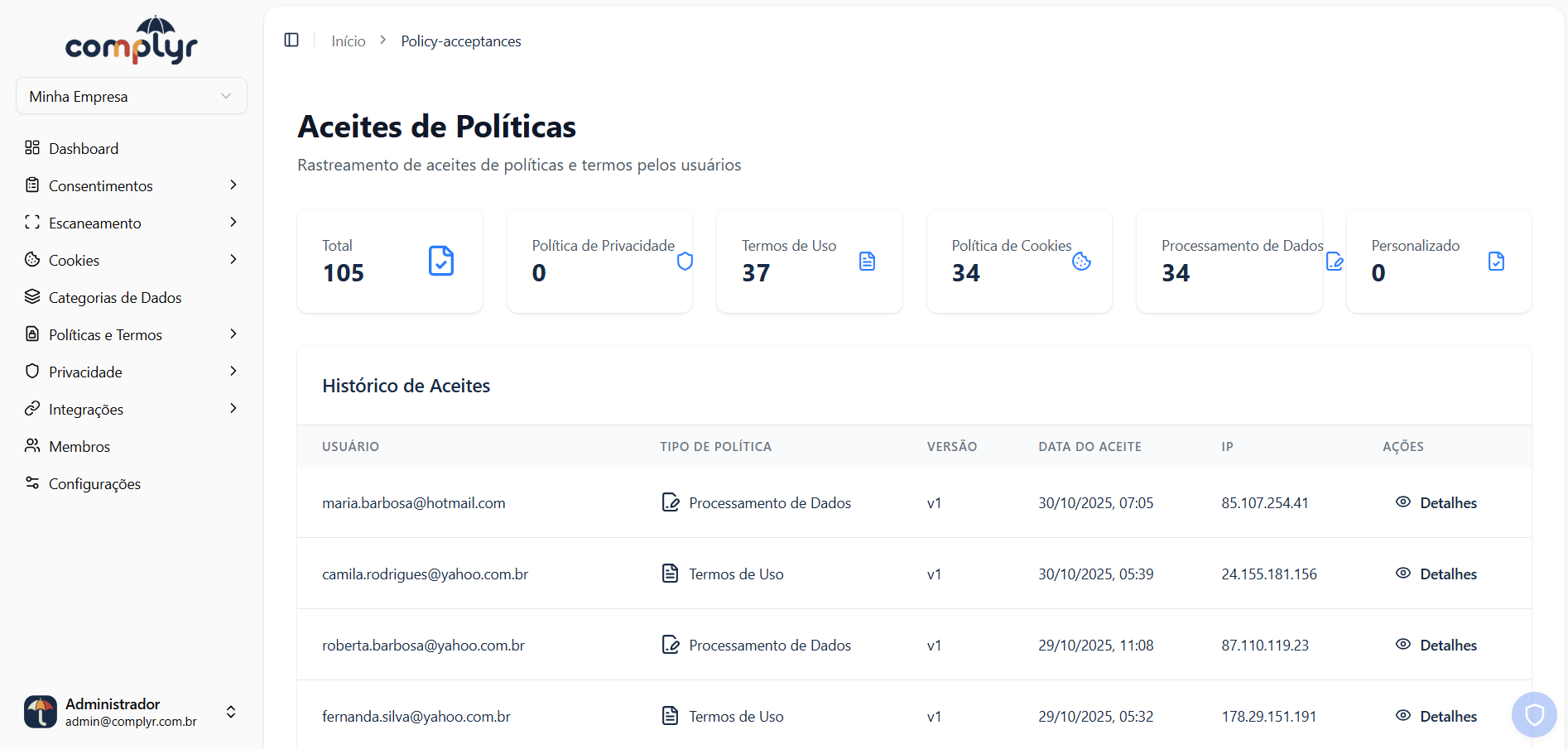The height and width of the screenshot is (749, 1568).
Task: Select the Privacidade shield icon
Action: point(32,372)
